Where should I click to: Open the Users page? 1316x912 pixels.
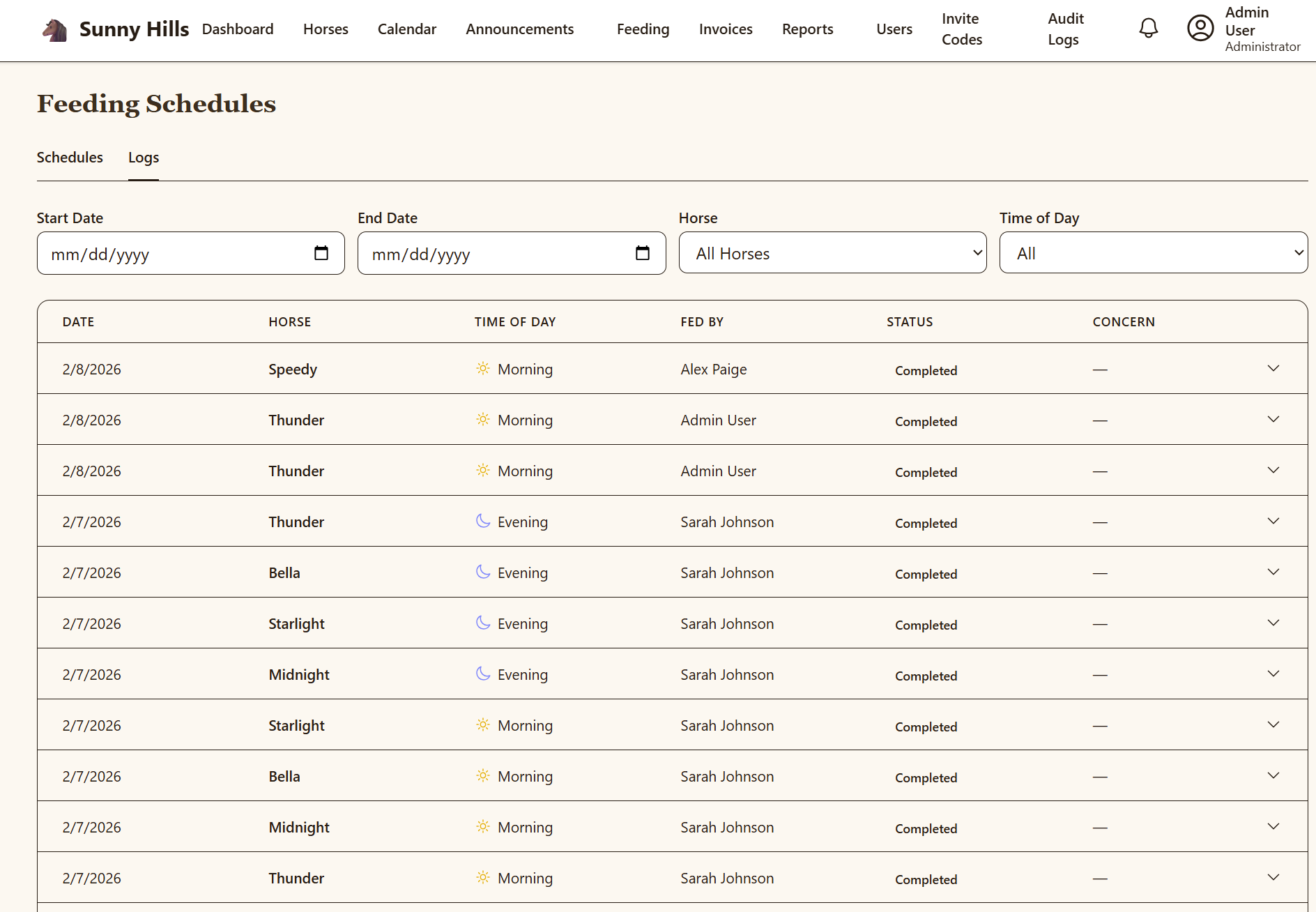coord(894,29)
